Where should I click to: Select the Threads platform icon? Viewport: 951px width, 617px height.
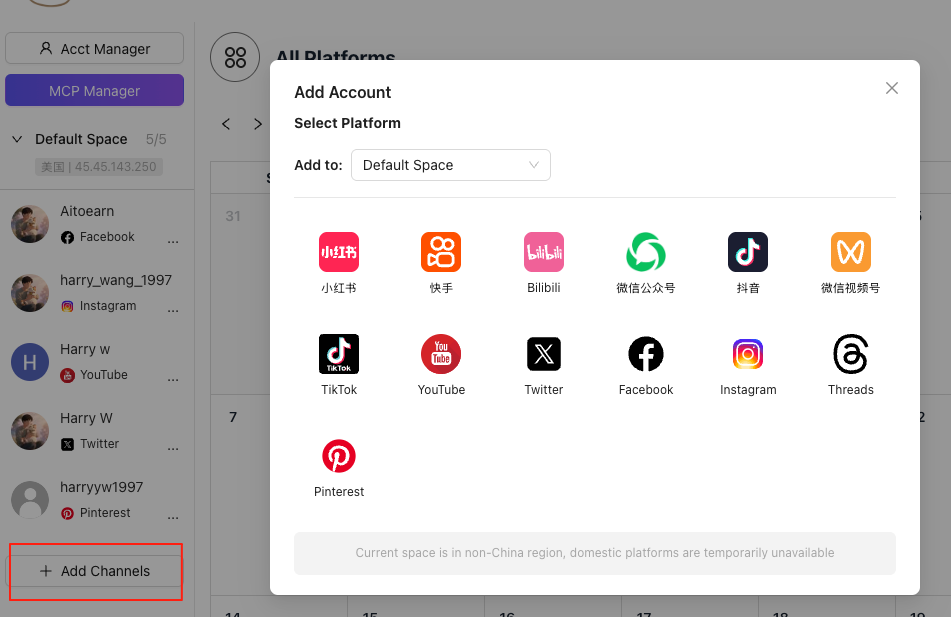[x=850, y=354]
